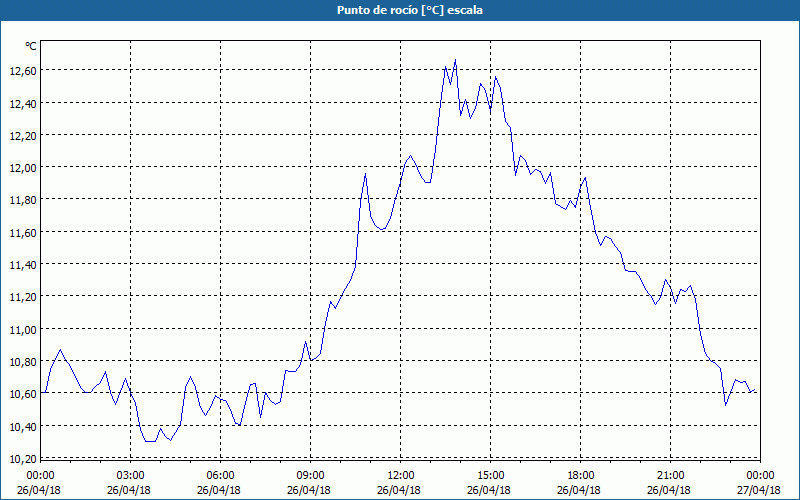
Task: Click the 11,40 y-axis value
Action: click(x=23, y=265)
